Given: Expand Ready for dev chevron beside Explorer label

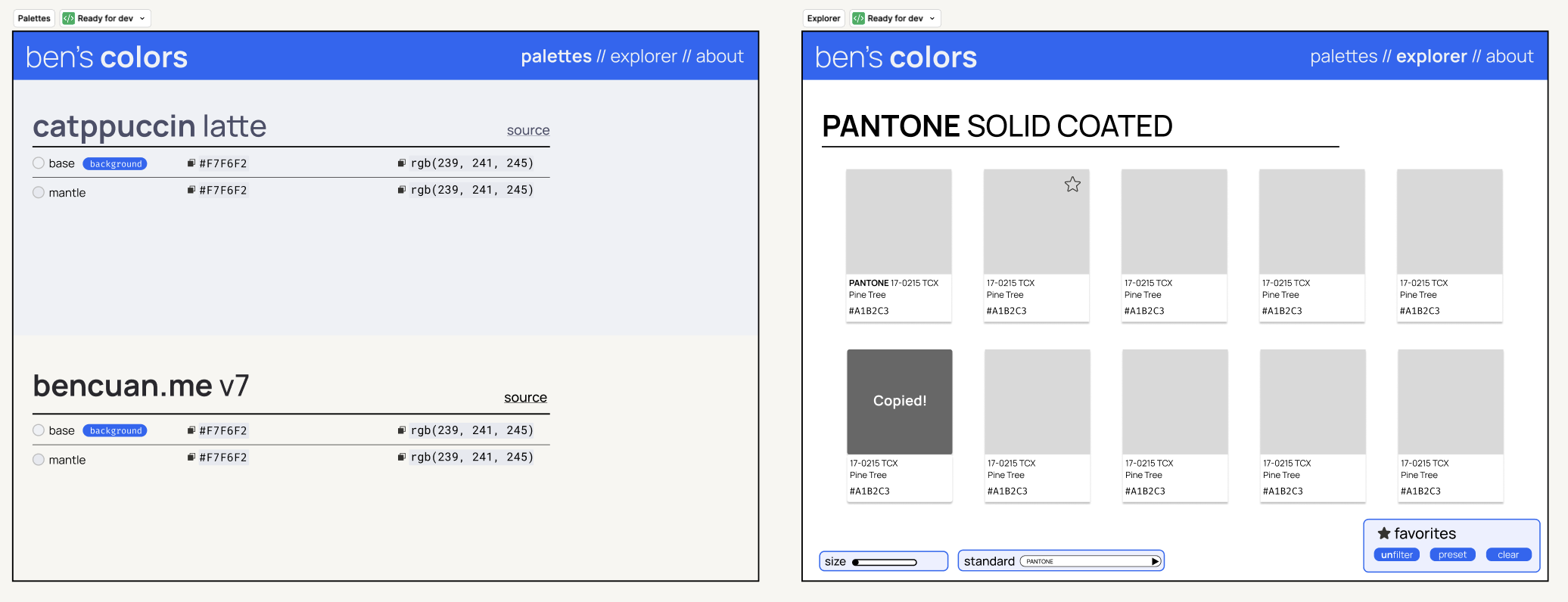Looking at the screenshot, I should 932,18.
